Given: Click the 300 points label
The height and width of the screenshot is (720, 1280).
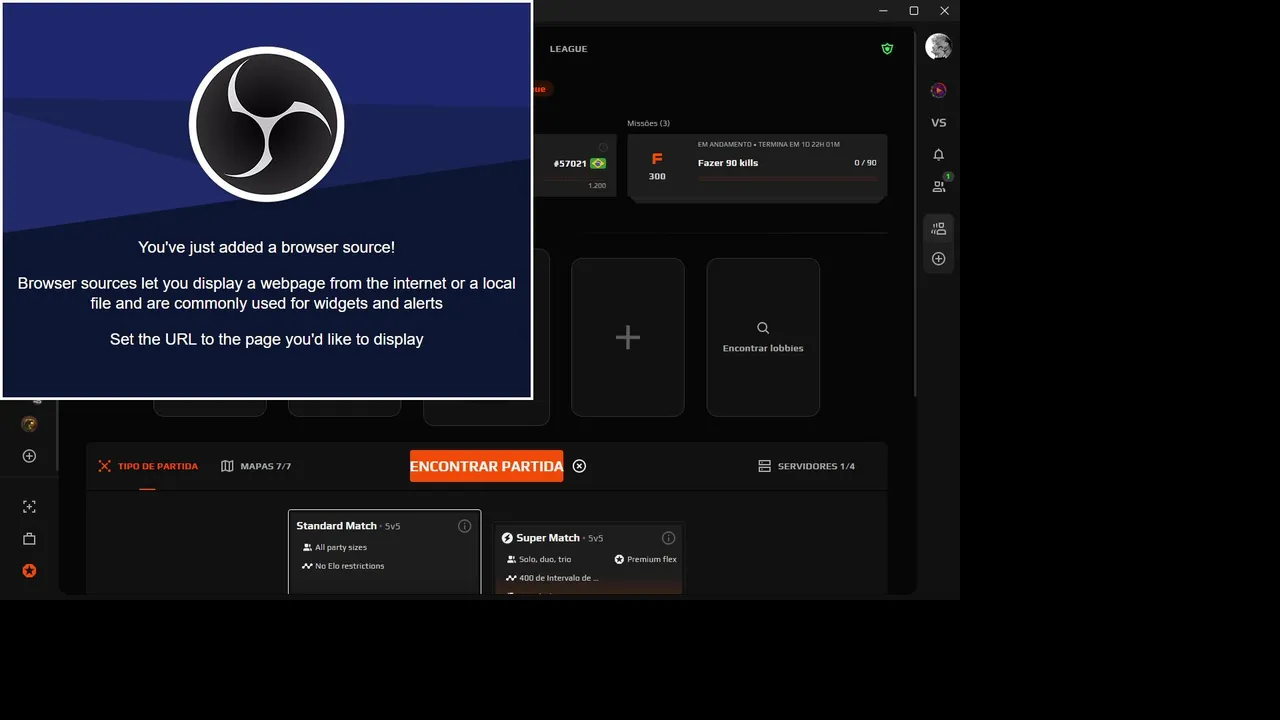Looking at the screenshot, I should 657,176.
